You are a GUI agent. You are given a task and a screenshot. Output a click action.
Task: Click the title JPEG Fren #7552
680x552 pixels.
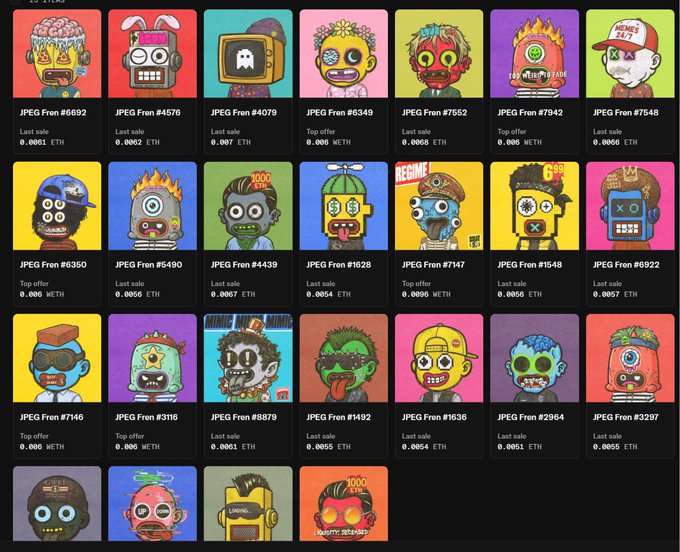click(435, 113)
